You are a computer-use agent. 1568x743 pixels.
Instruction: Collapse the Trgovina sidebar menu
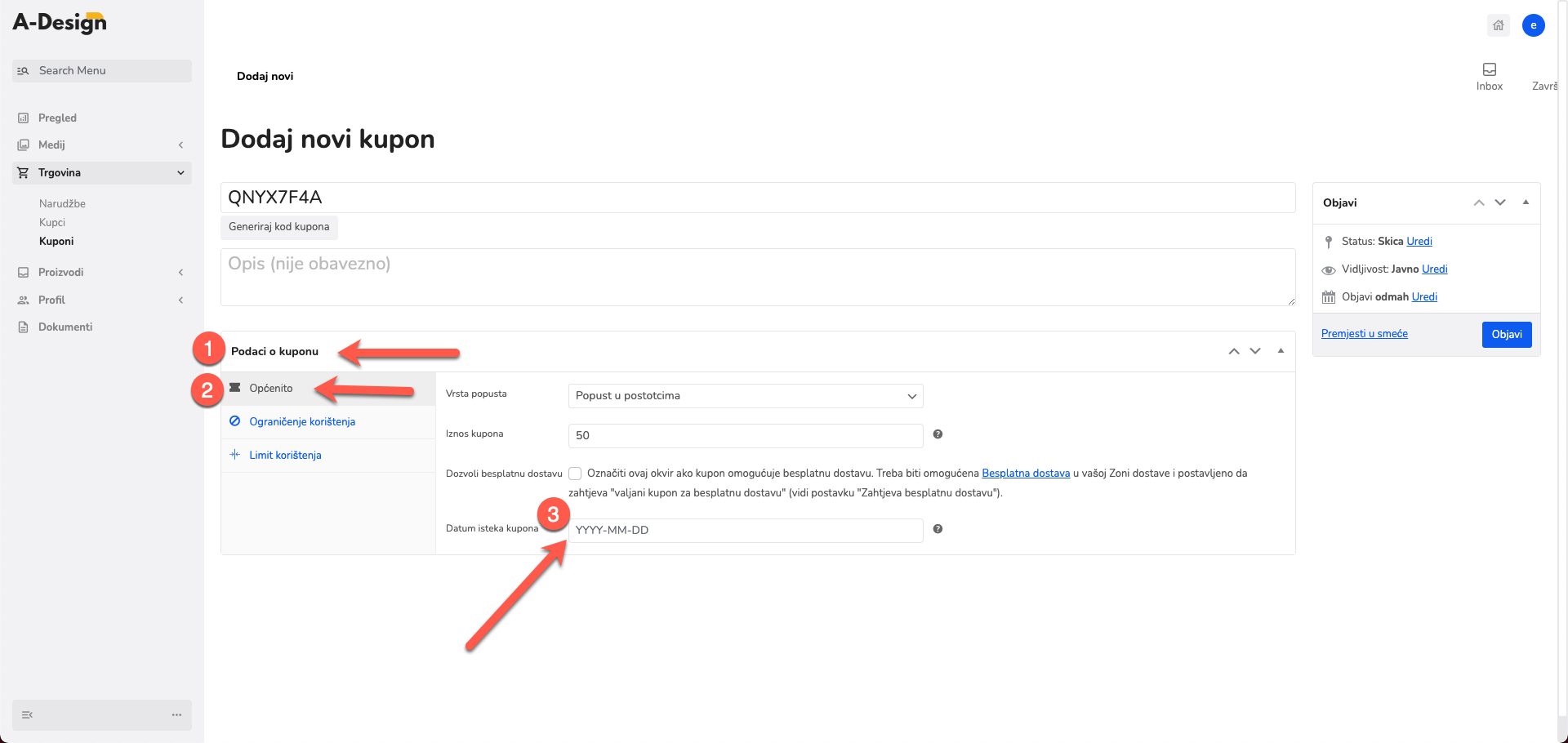coord(102,172)
